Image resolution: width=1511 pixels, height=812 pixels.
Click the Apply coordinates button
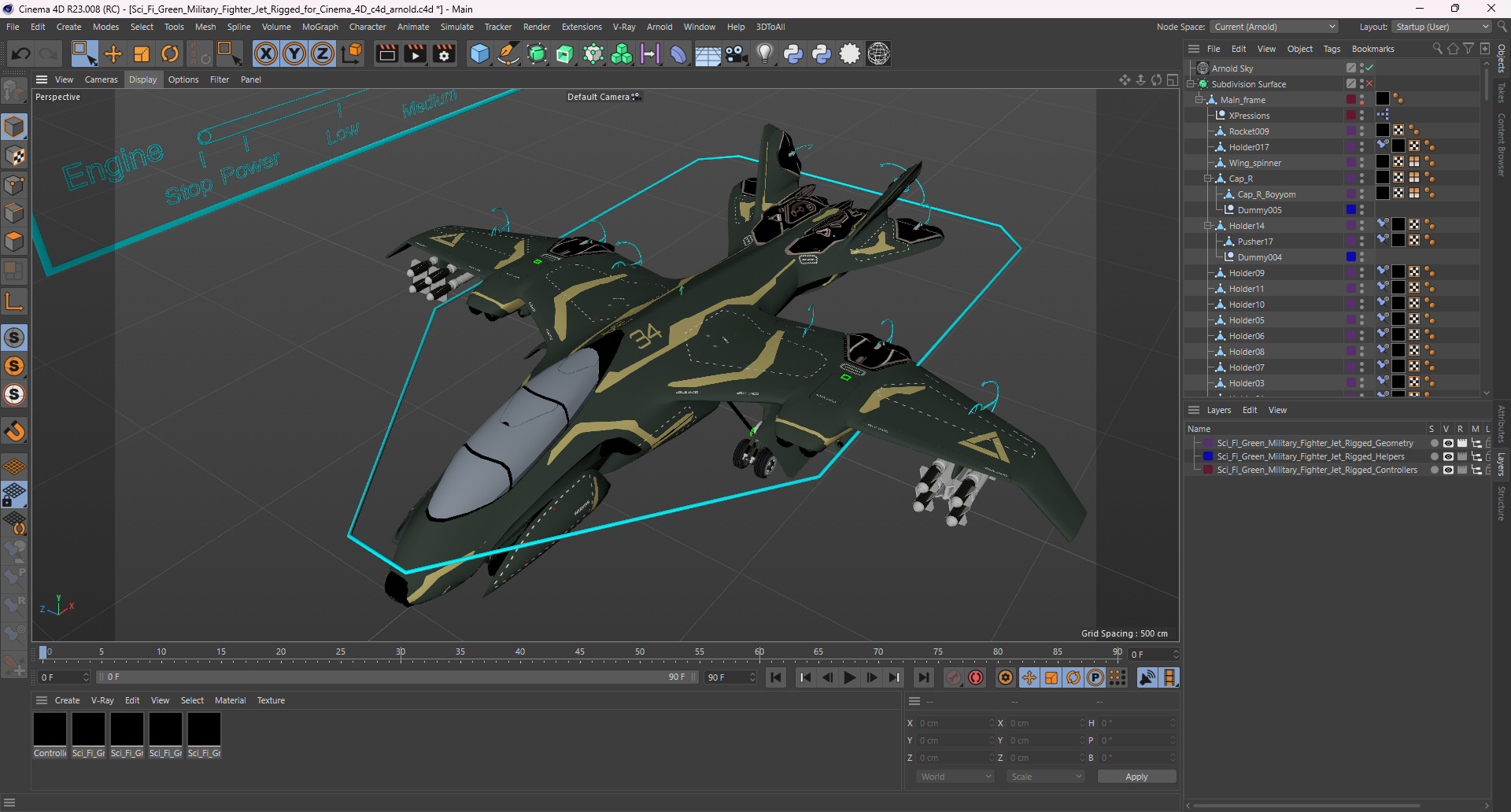pyautogui.click(x=1136, y=777)
